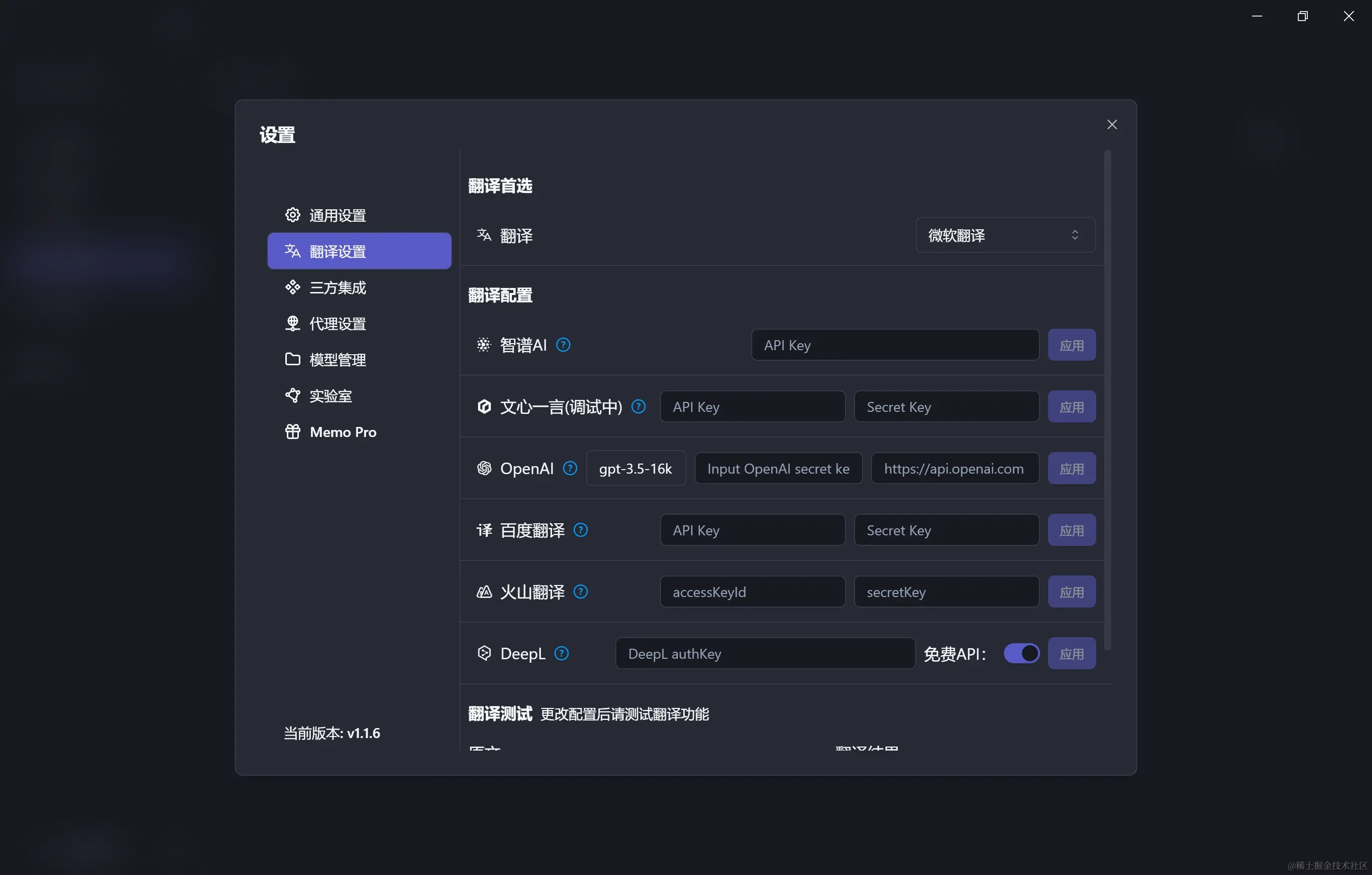The image size is (1372, 875).
Task: Open the gpt-3.5-16k model selector
Action: 635,469
